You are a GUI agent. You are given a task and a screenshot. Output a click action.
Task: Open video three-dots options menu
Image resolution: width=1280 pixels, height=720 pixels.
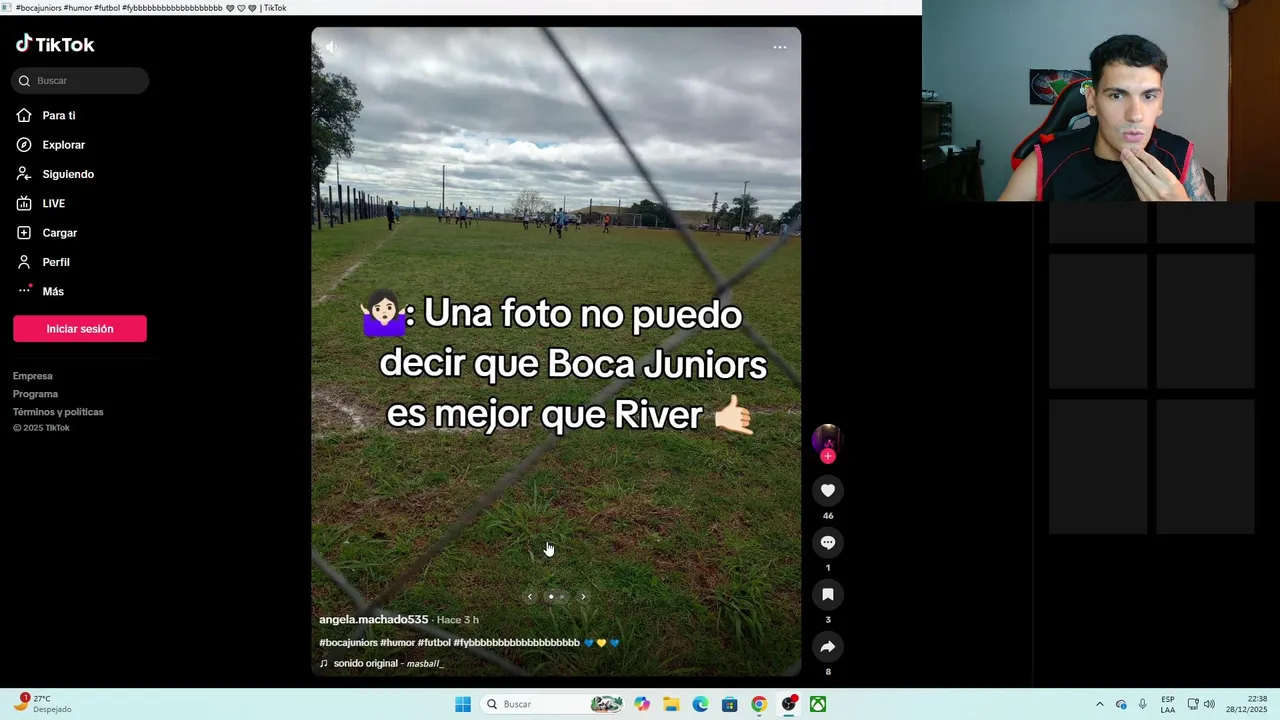tap(780, 47)
